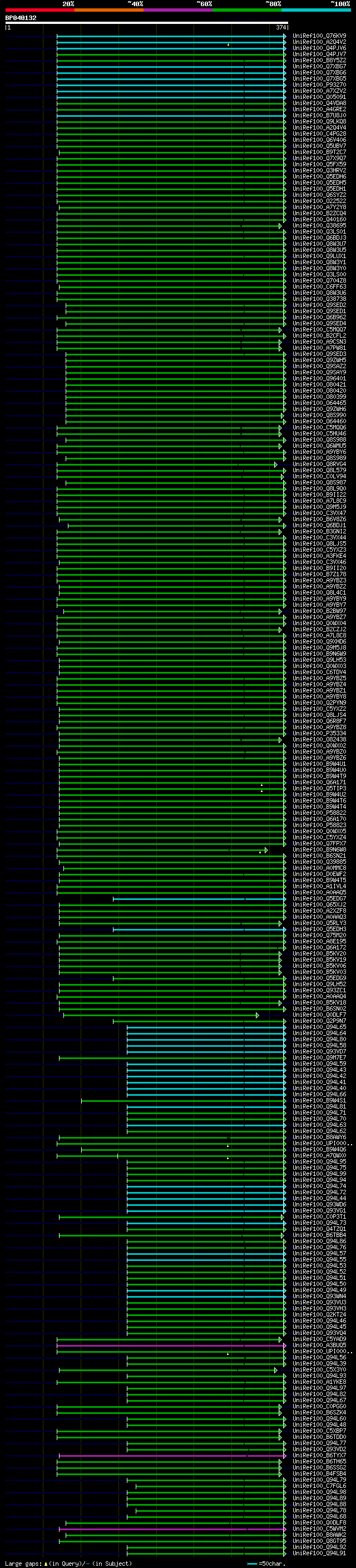Choose the entry UniRef100_A4GRE2
Image resolution: width=356 pixels, height=1568 pixels.
tap(319, 110)
